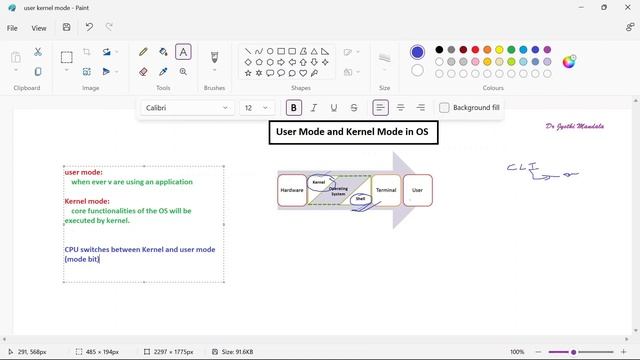Toggle Italic text formatting

[x=313, y=108]
